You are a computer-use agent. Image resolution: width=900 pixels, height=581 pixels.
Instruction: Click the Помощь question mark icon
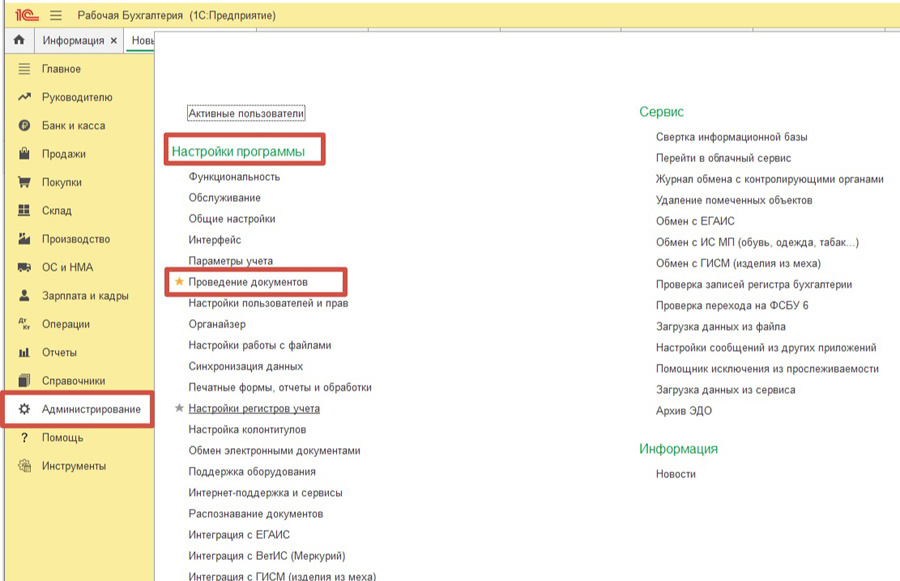click(x=24, y=437)
